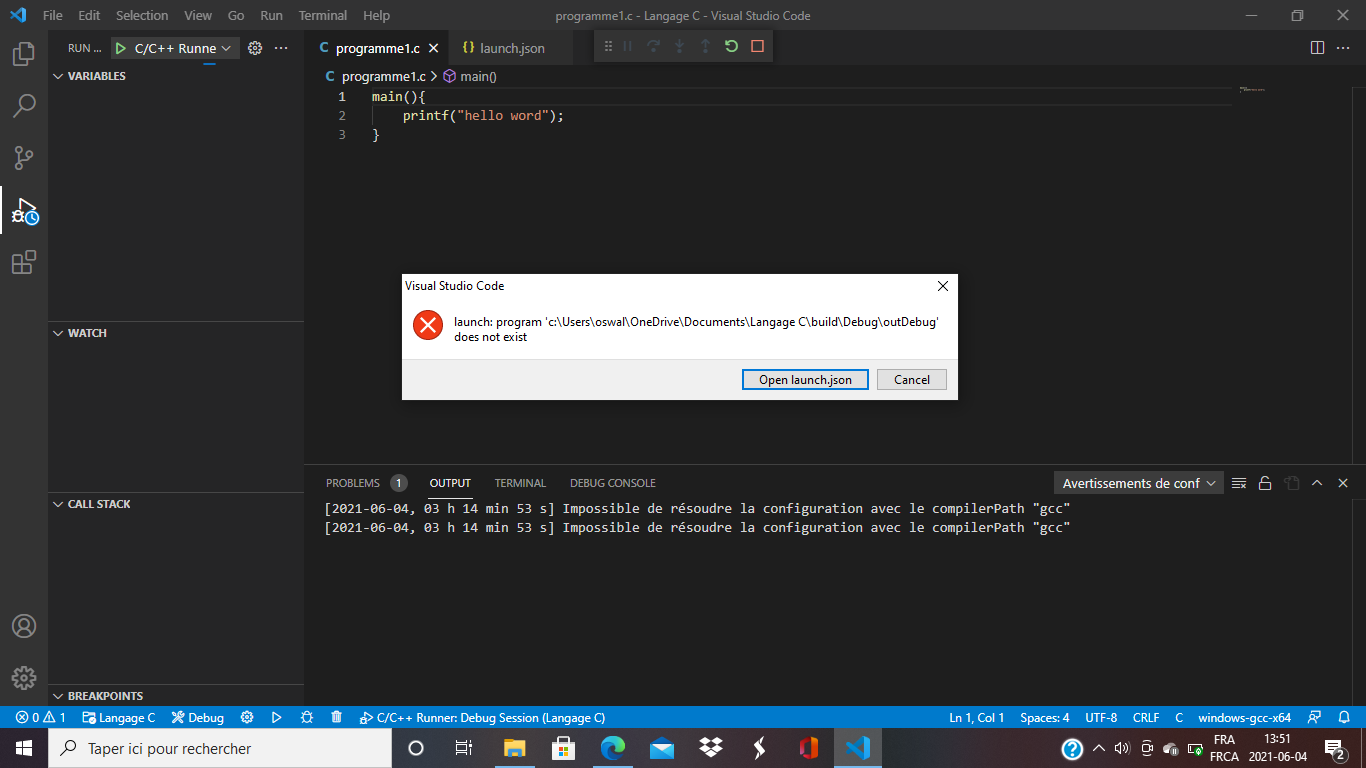
Task: Open the Manage gear menu
Action: [24, 677]
